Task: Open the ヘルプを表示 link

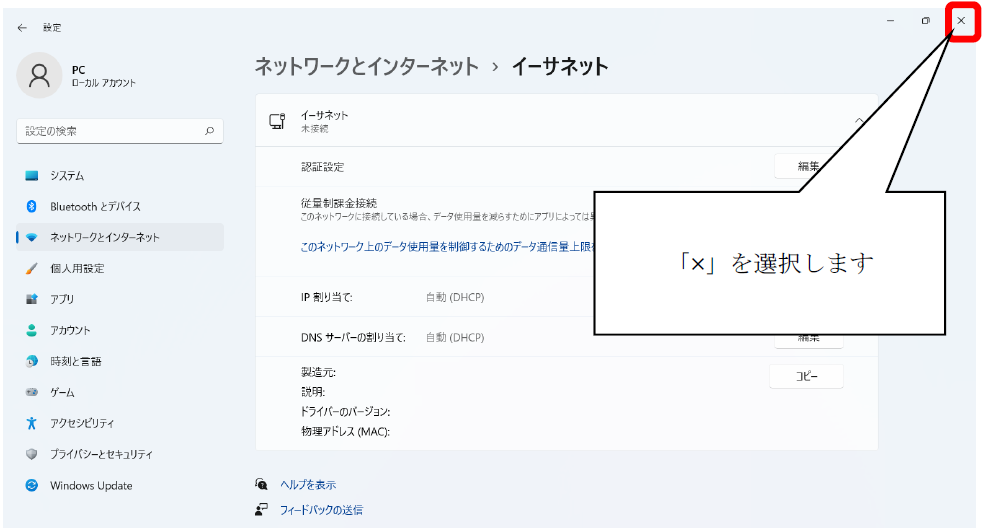Action: click(x=307, y=485)
